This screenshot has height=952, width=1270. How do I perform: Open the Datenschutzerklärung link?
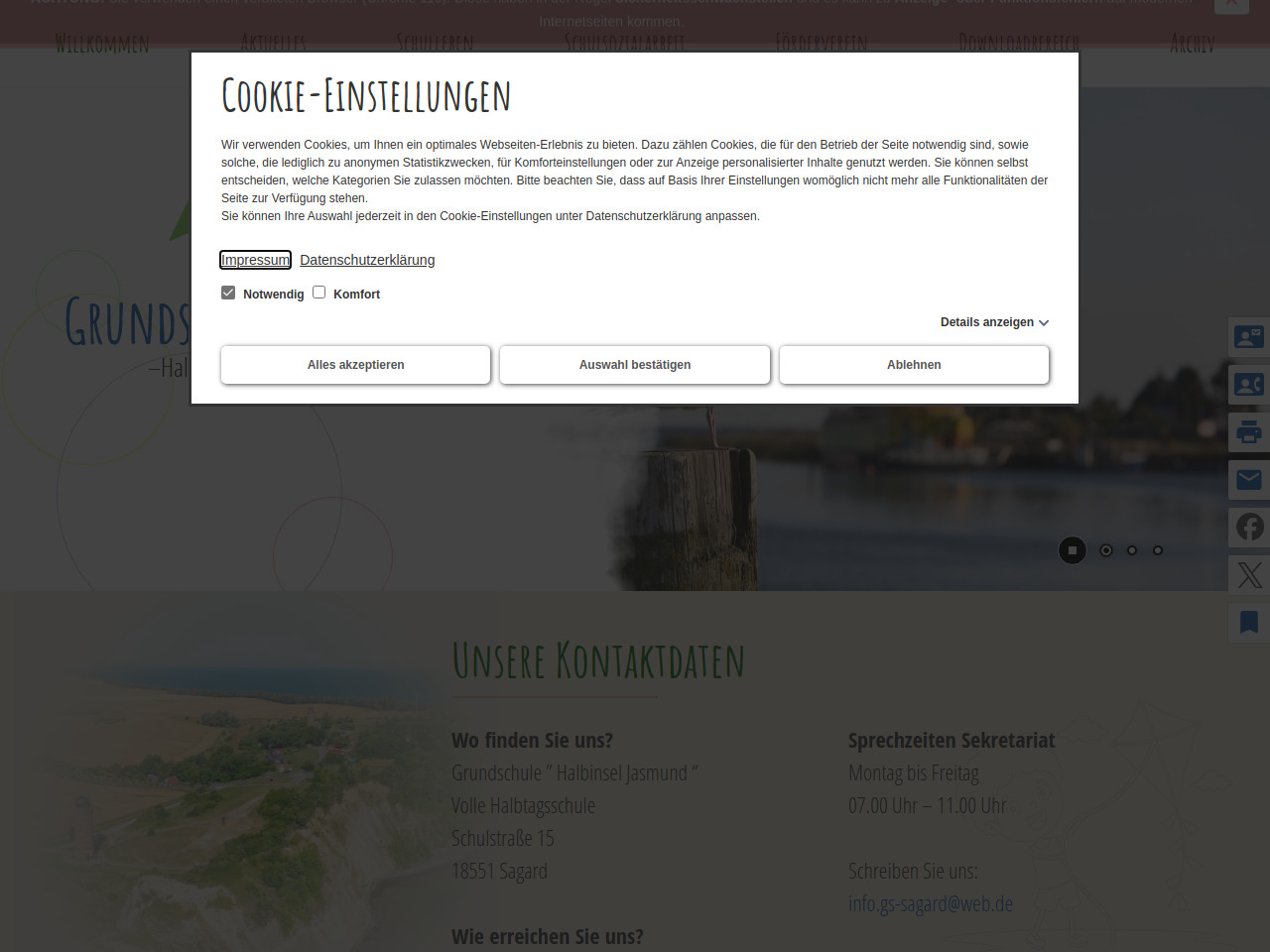[x=367, y=260]
